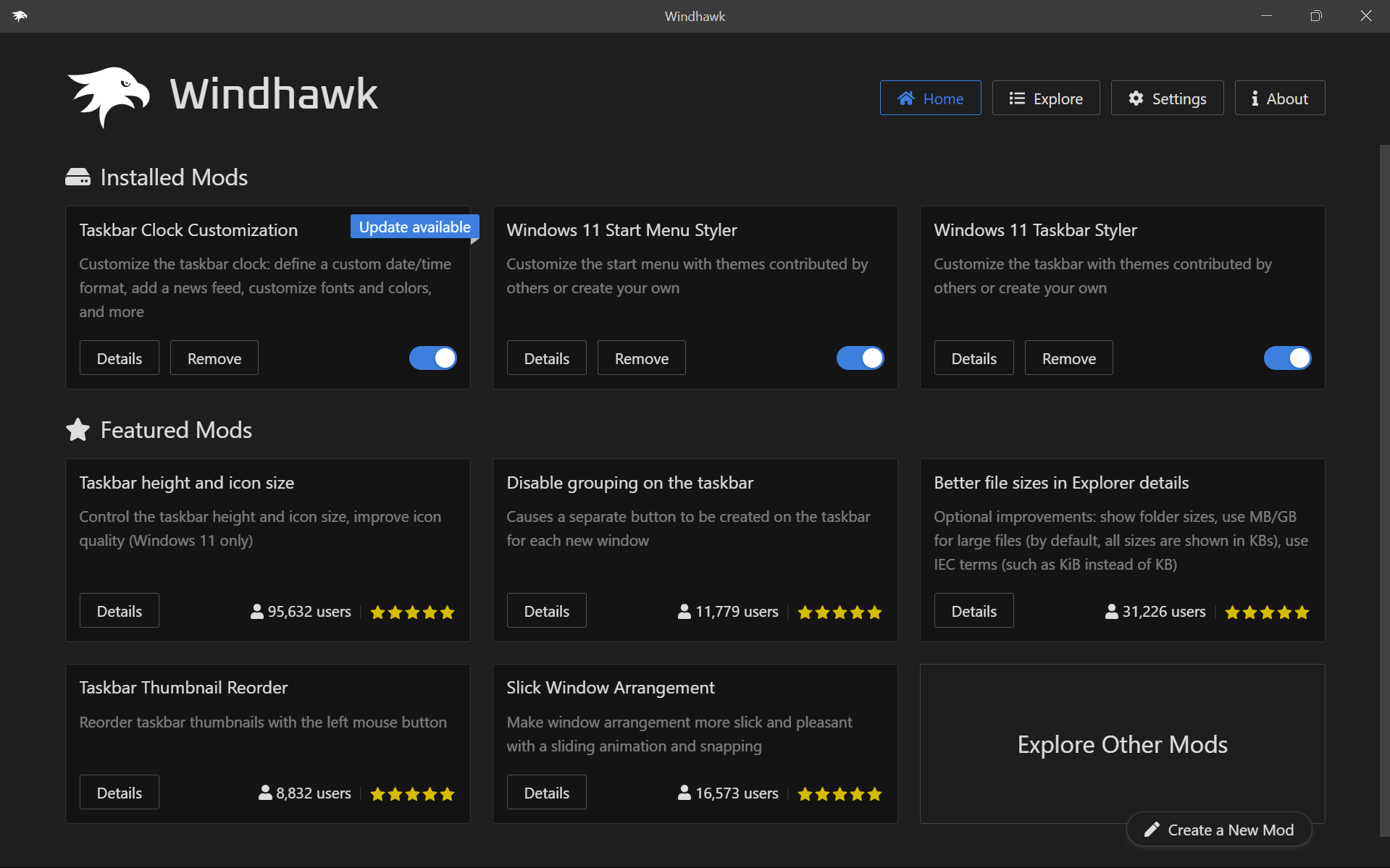Click users icon for Better file sizes mod
Screen dimensions: 1390x868
tap(1111, 612)
